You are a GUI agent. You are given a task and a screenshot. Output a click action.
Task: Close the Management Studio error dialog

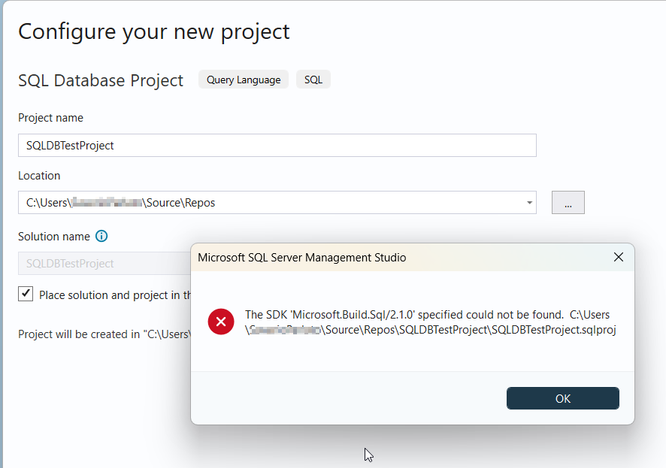click(x=618, y=257)
